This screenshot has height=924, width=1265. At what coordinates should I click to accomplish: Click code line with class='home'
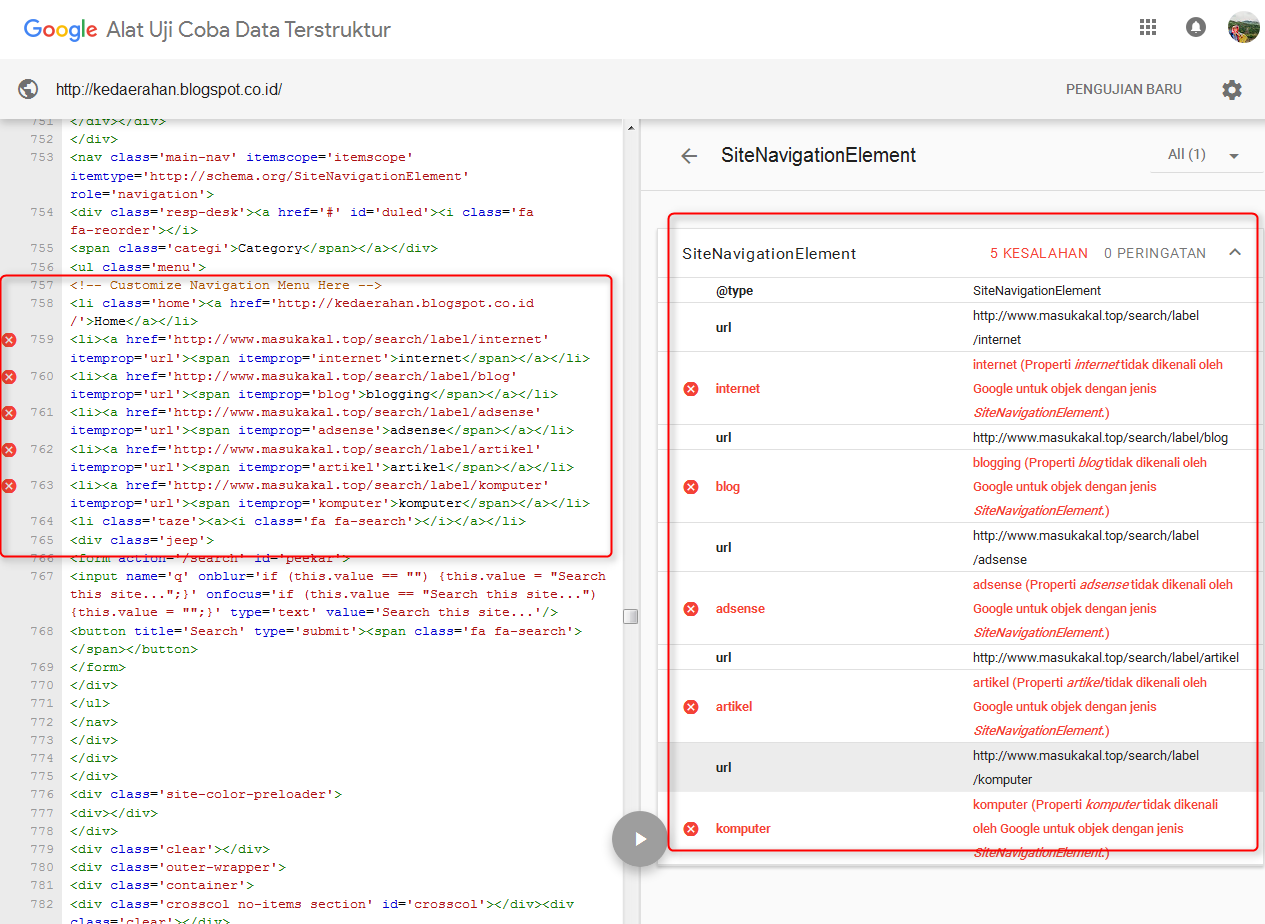[302, 312]
